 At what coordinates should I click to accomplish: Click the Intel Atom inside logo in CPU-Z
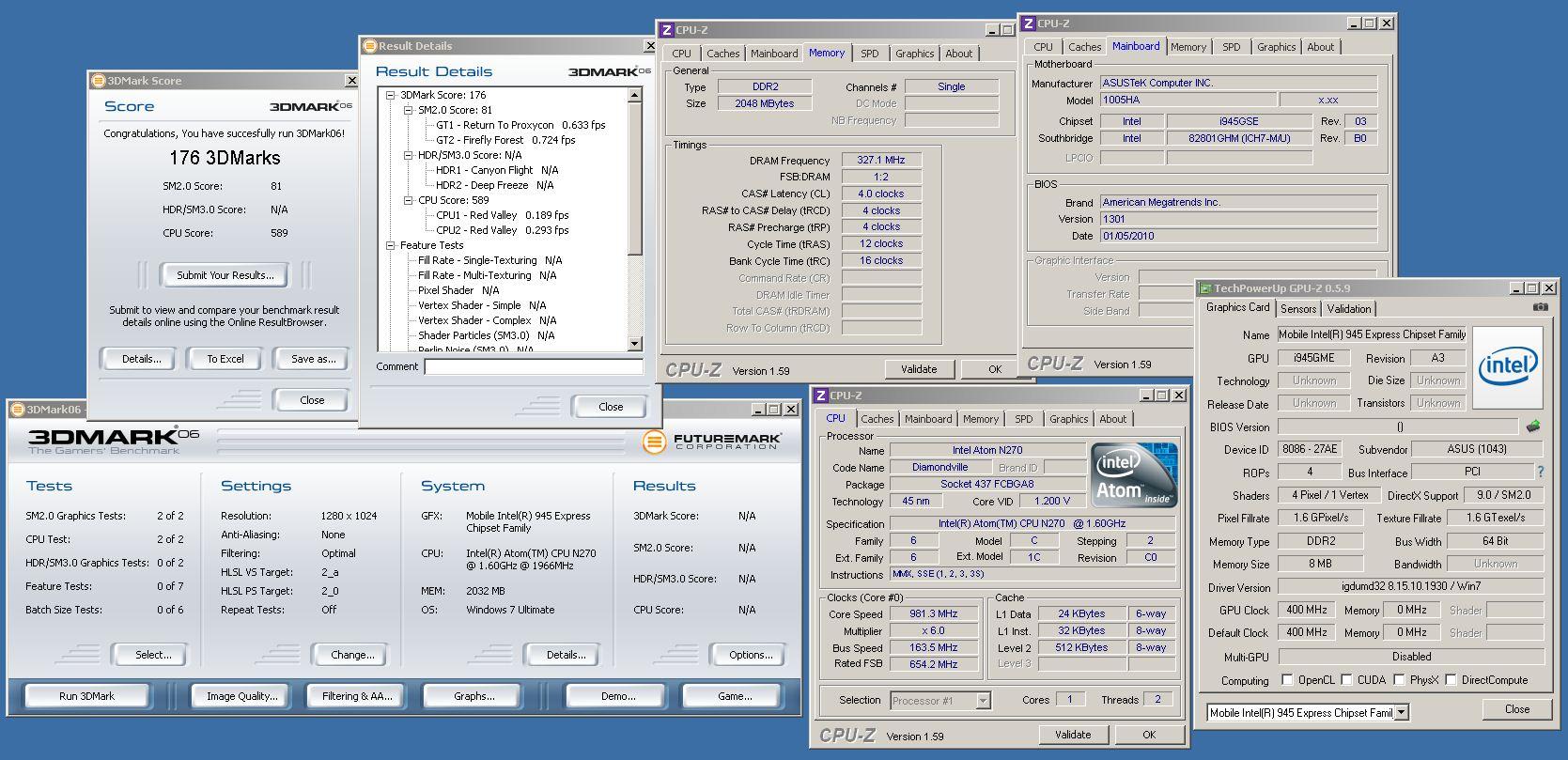point(1134,474)
